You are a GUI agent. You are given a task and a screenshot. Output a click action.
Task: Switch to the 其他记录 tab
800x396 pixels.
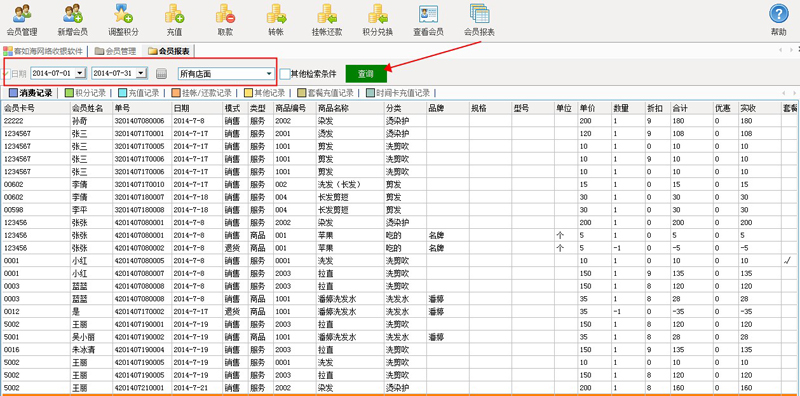pos(265,93)
